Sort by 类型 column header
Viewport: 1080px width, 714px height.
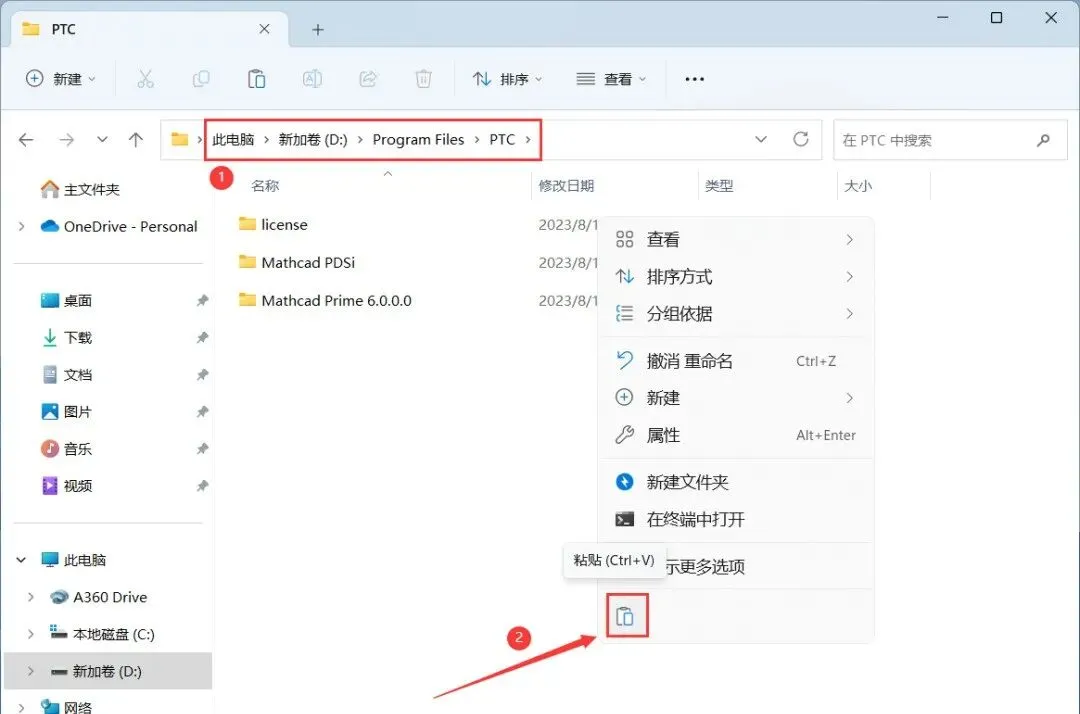pyautogui.click(x=719, y=186)
